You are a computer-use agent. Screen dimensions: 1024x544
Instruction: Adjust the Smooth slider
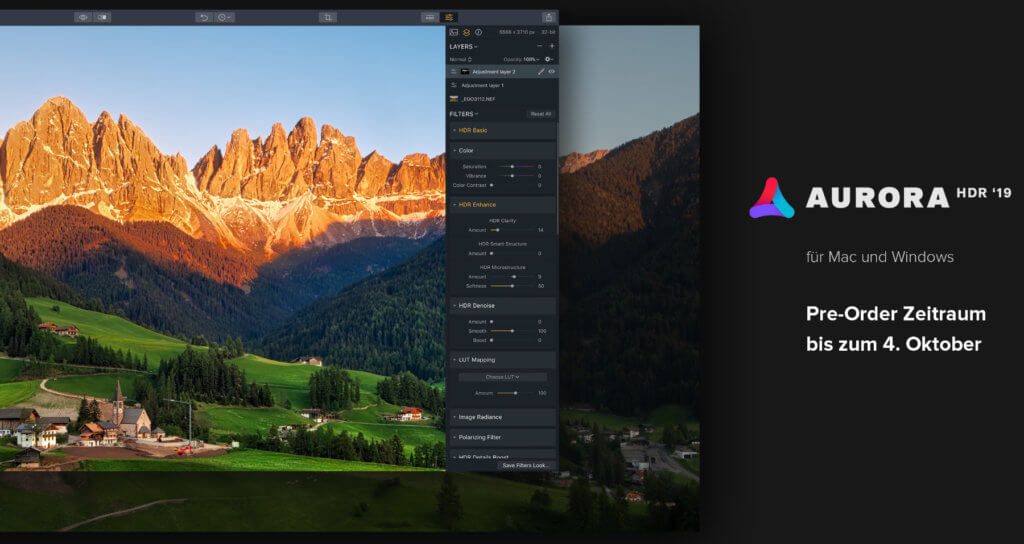pos(513,331)
